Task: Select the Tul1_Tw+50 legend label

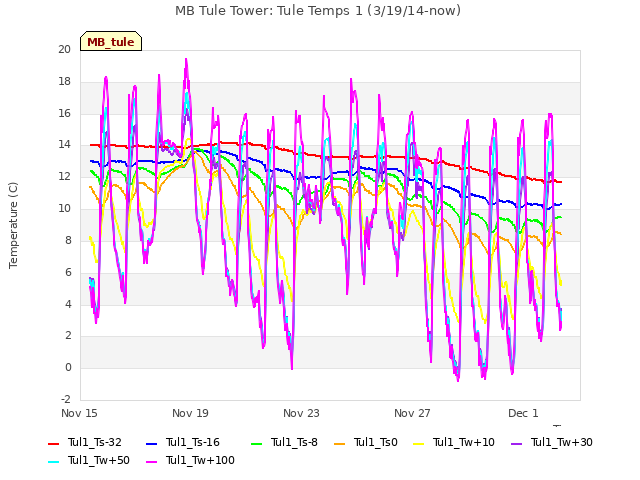Action: (x=99, y=460)
